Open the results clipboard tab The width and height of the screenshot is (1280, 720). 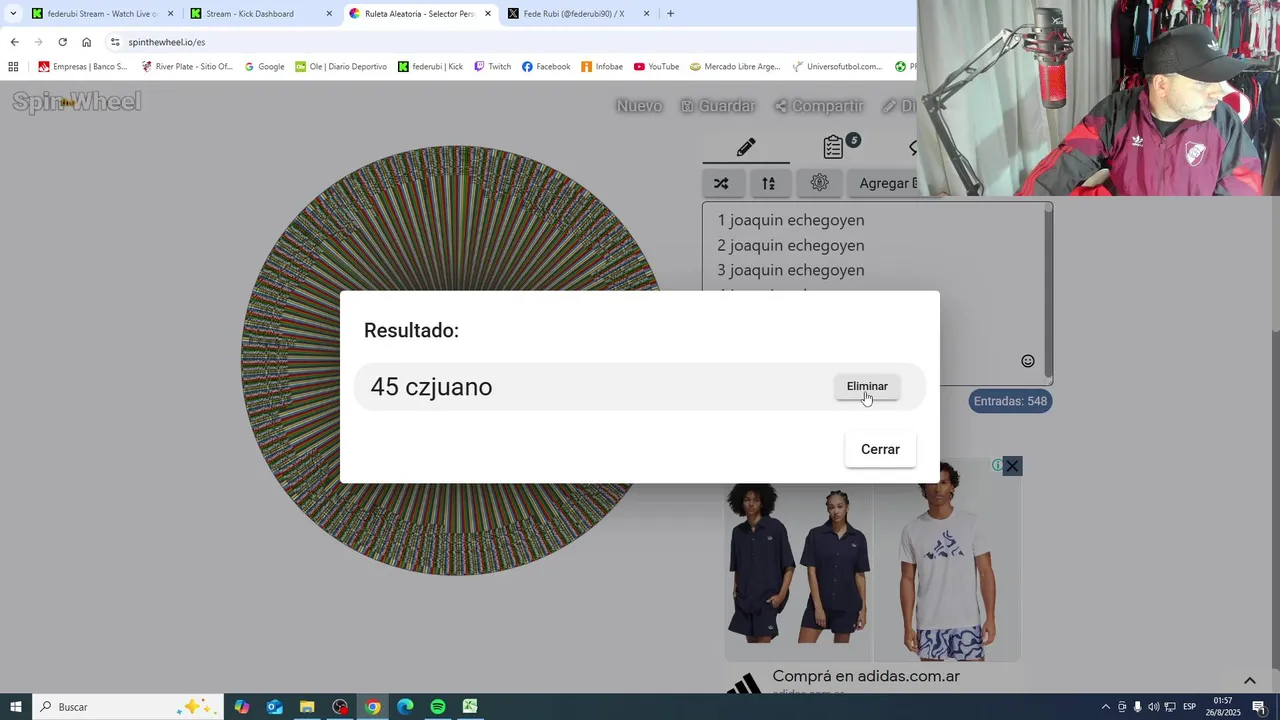[x=834, y=147]
